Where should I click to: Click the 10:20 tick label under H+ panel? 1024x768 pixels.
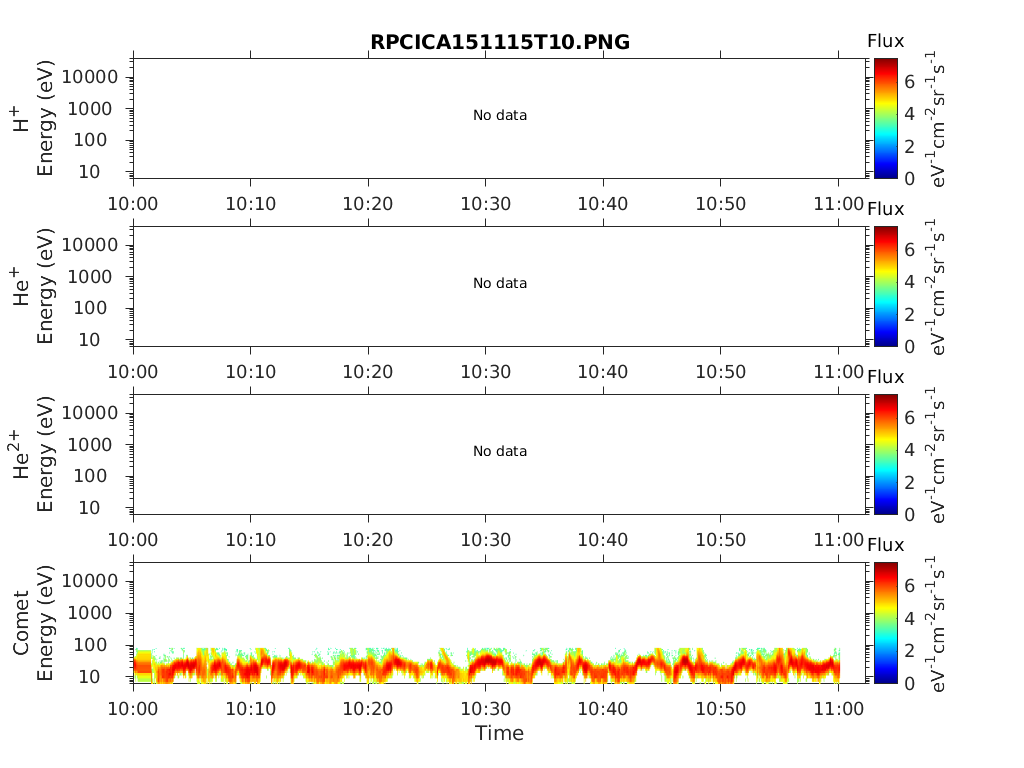(368, 204)
